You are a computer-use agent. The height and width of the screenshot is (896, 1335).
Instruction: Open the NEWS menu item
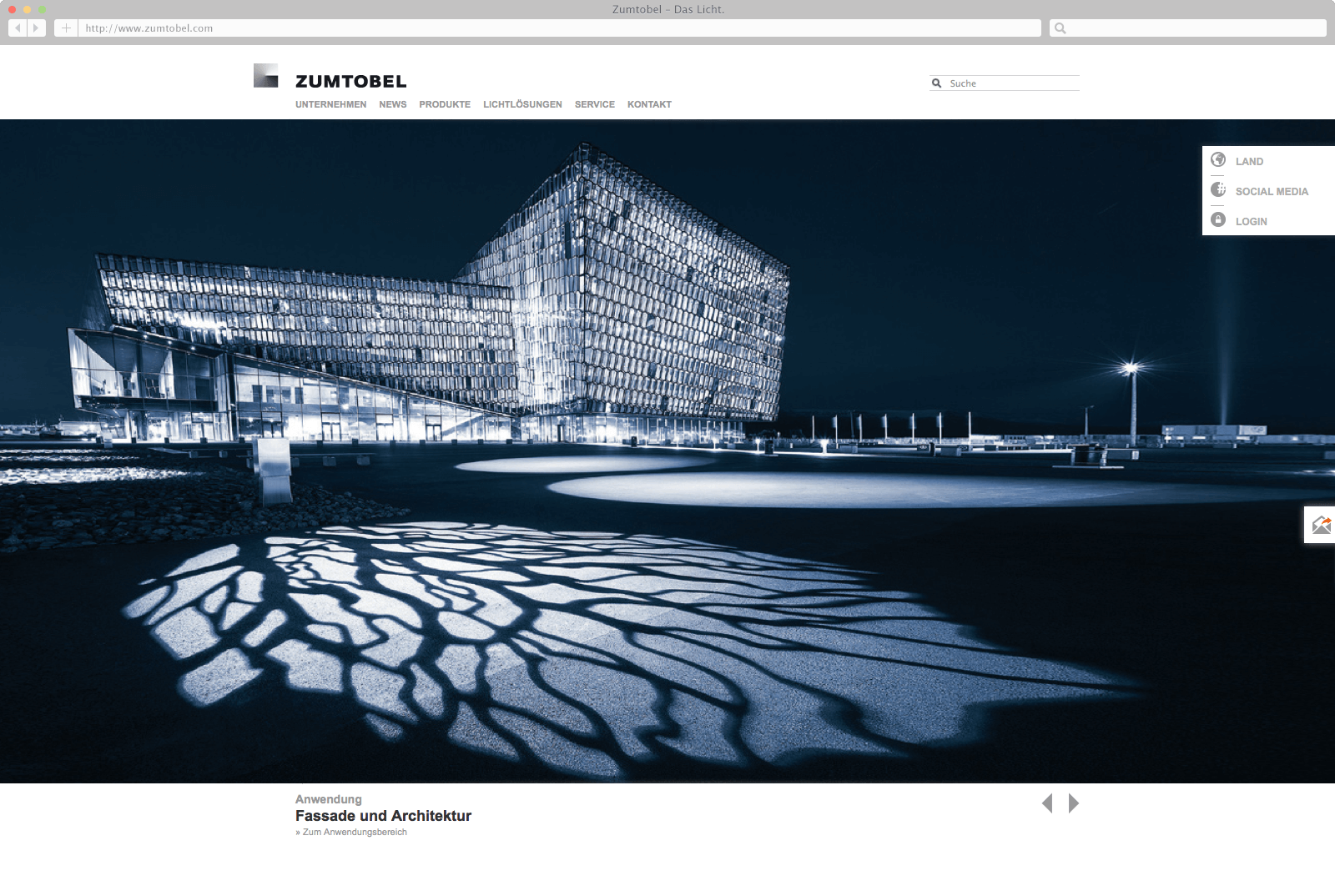[x=393, y=104]
